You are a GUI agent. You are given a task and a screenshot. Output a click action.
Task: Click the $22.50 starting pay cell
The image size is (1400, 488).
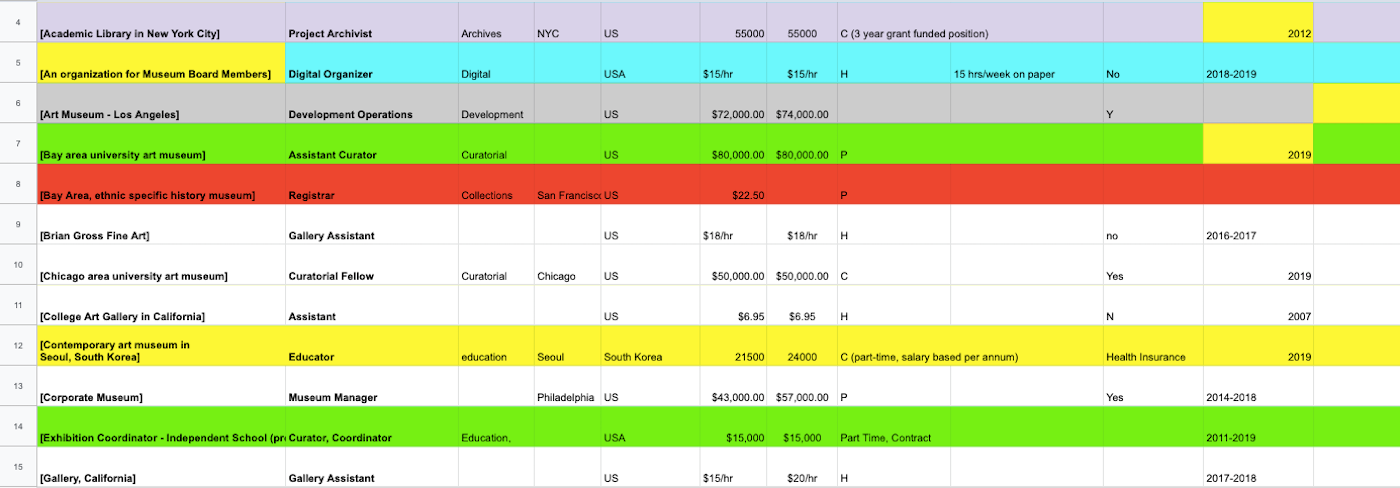[x=735, y=195]
